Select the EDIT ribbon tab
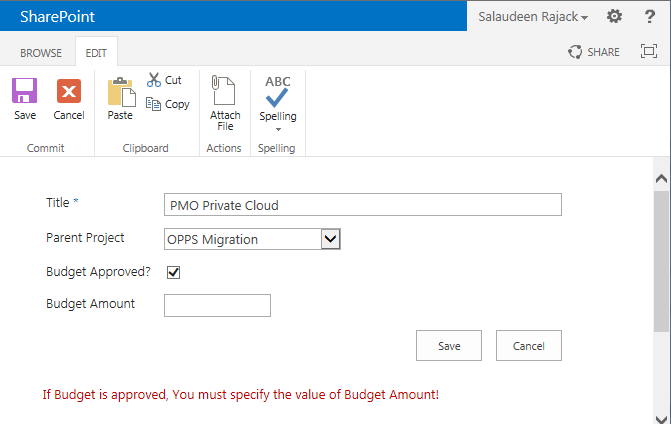Image resolution: width=671 pixels, height=424 pixels. [96, 53]
